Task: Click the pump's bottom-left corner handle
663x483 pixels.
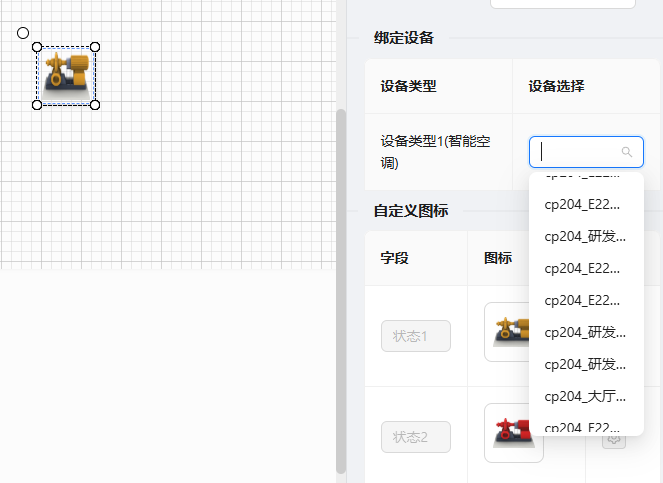Action: [37, 105]
